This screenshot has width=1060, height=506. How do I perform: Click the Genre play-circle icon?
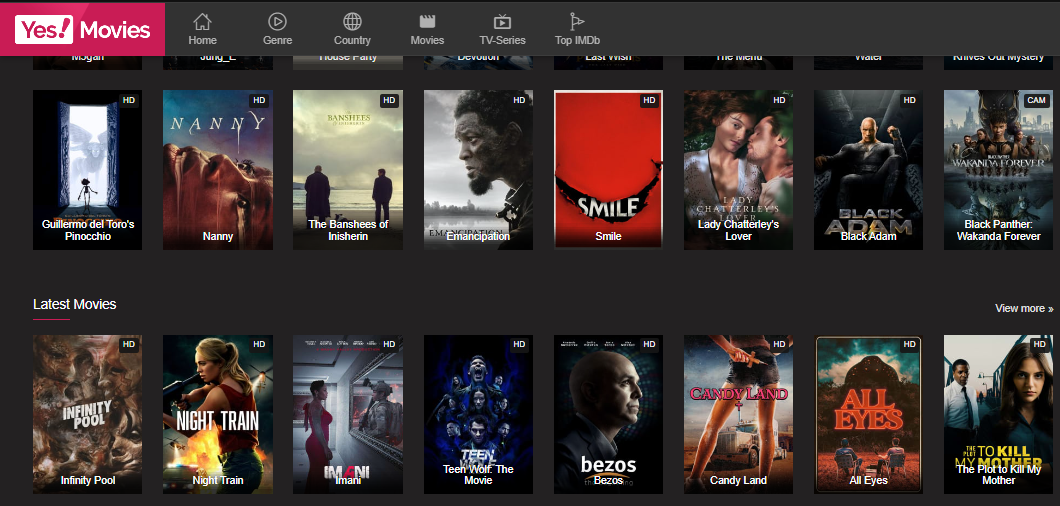[277, 22]
